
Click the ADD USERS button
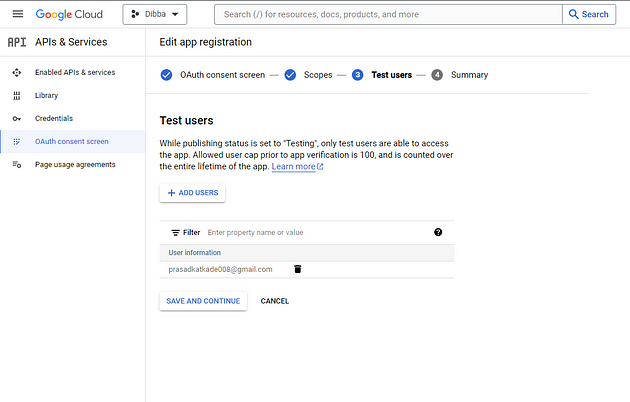[x=192, y=193]
